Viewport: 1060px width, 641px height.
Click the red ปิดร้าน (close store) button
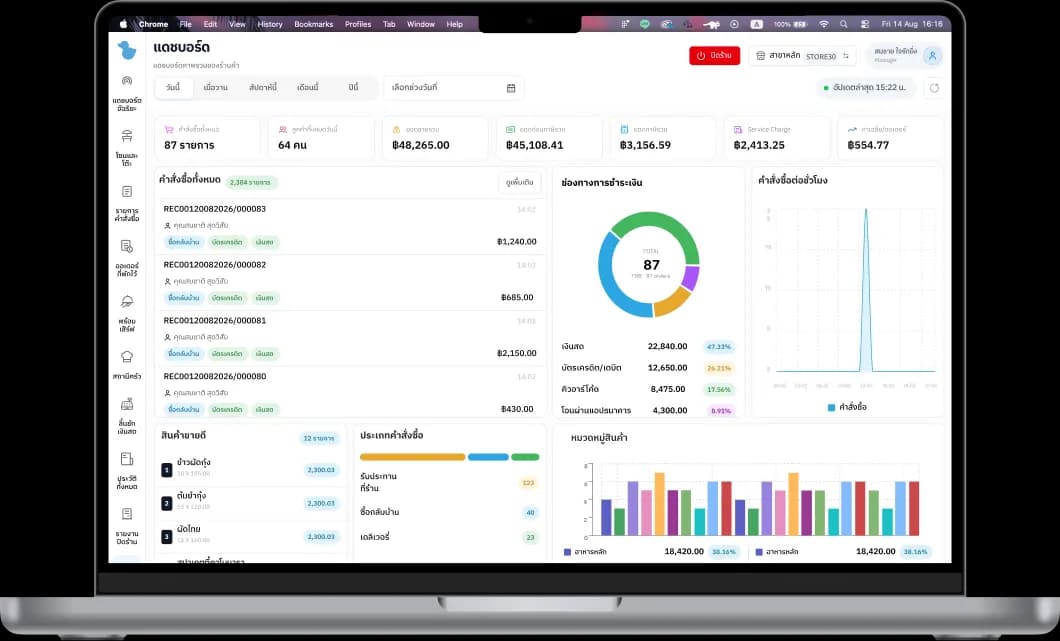pos(715,55)
